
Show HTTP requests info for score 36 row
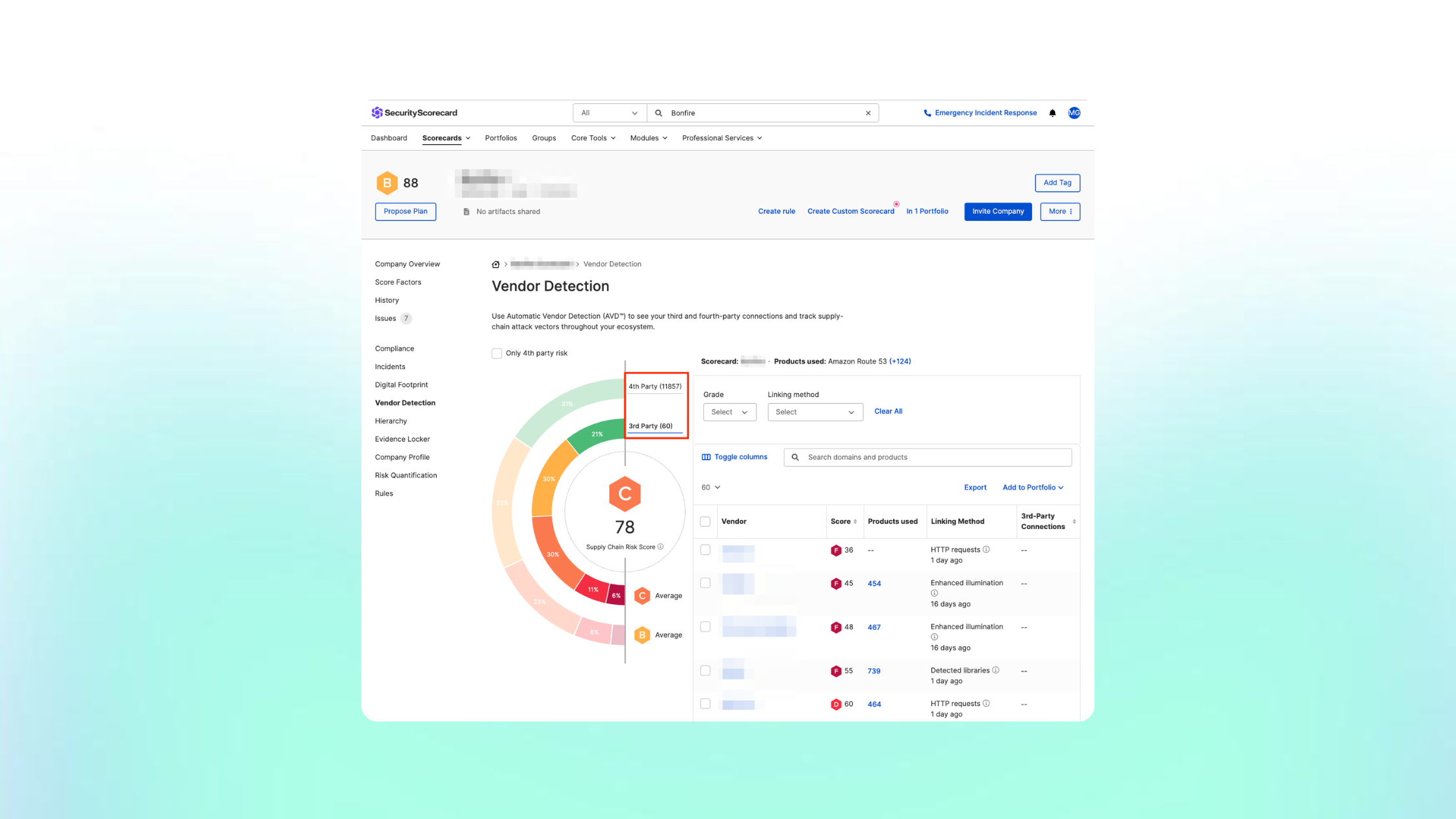(x=986, y=549)
